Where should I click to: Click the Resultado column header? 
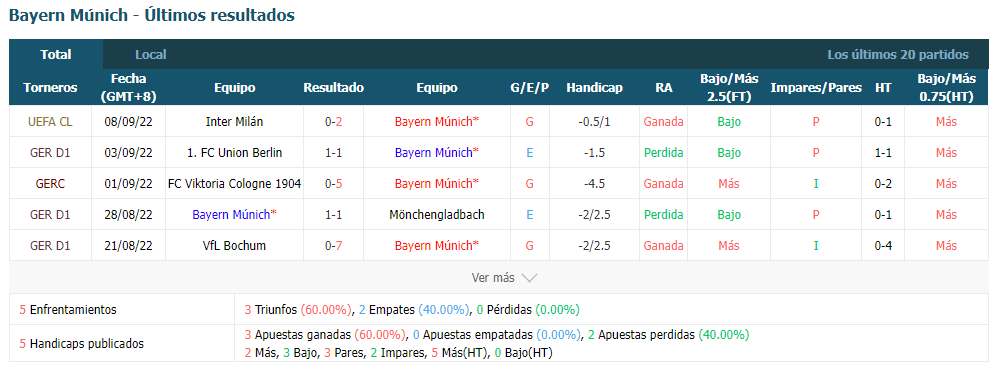coord(334,88)
